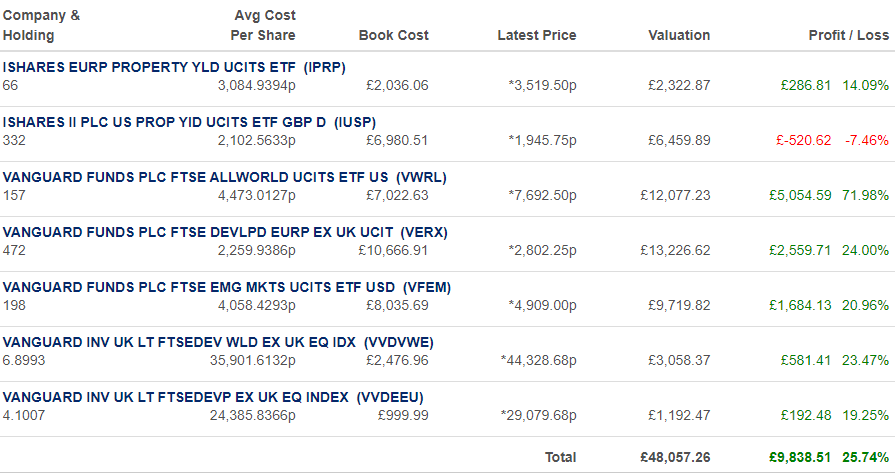Click the Avg Cost Per Share column header
Viewport: 895px width, 473px height.
263,25
